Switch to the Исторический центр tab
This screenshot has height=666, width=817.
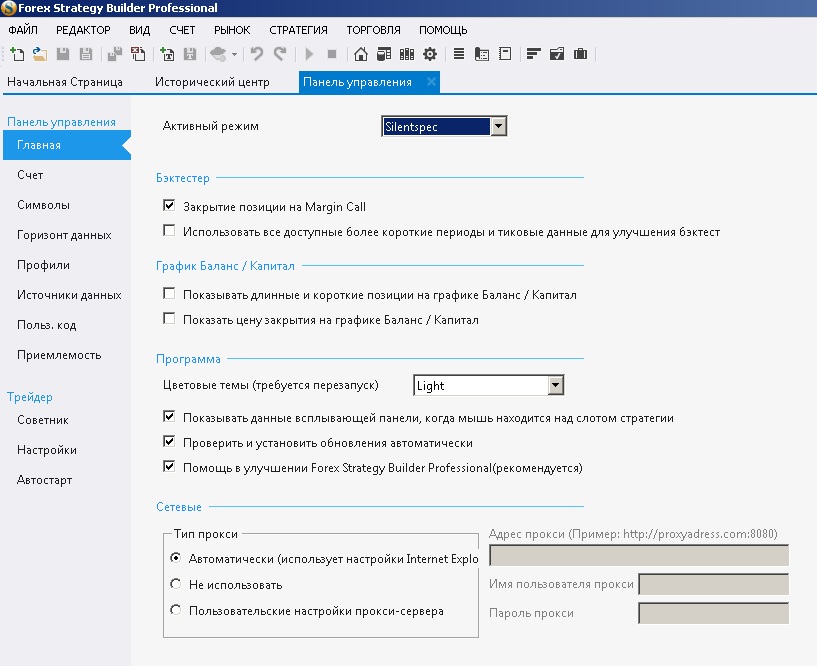(x=212, y=82)
